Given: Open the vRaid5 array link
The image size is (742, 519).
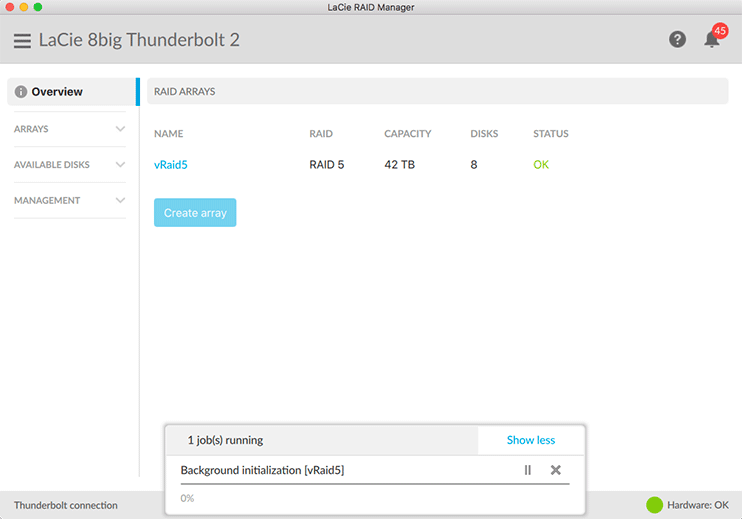Looking at the screenshot, I should tap(171, 165).
